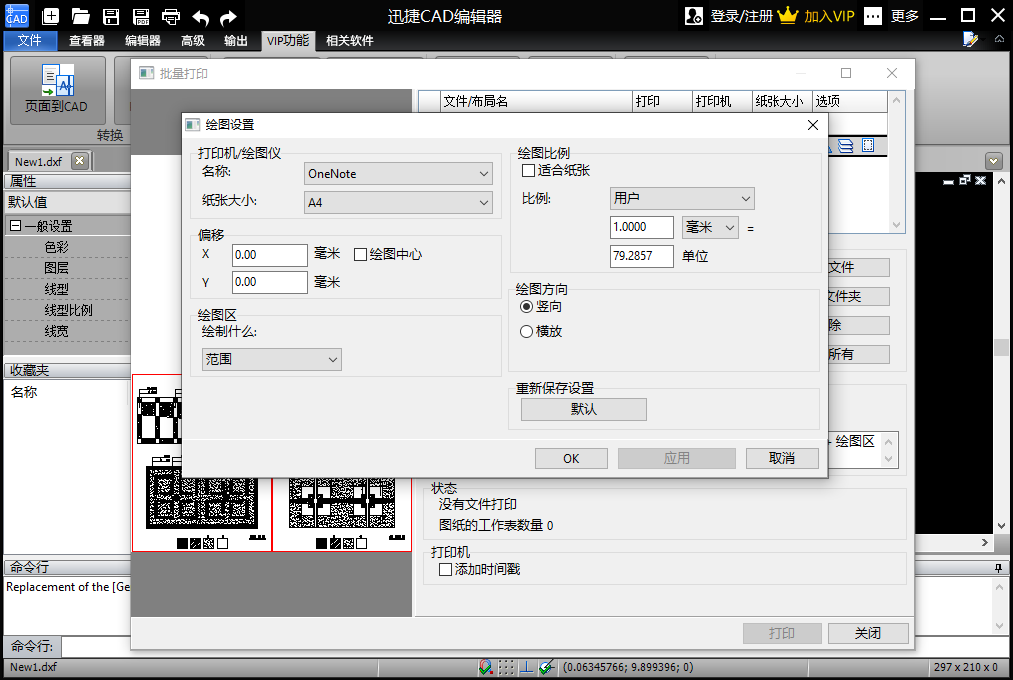
Task: Click the VIP crown icon
Action: click(788, 15)
